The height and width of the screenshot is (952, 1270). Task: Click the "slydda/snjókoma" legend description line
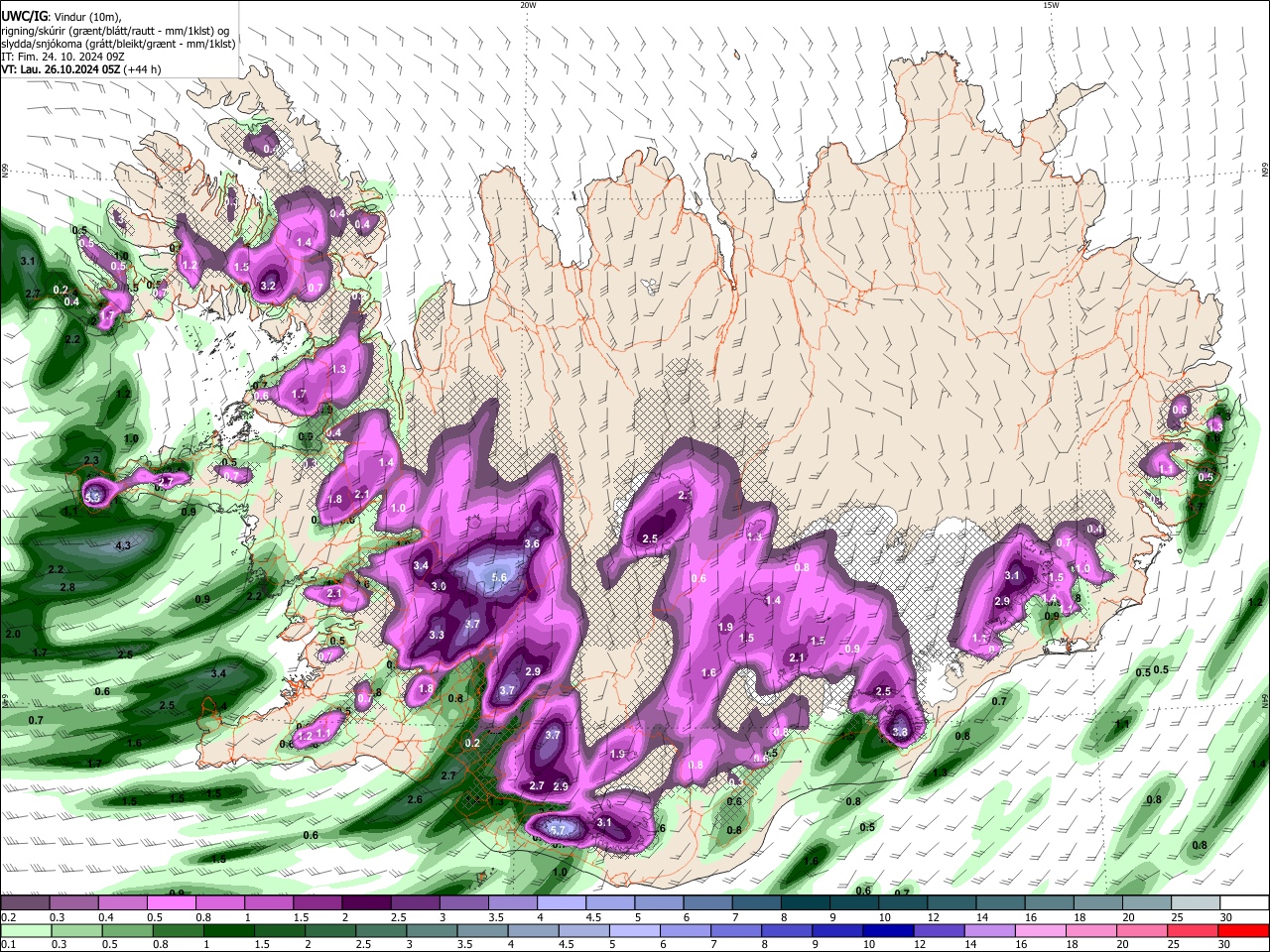[118, 44]
